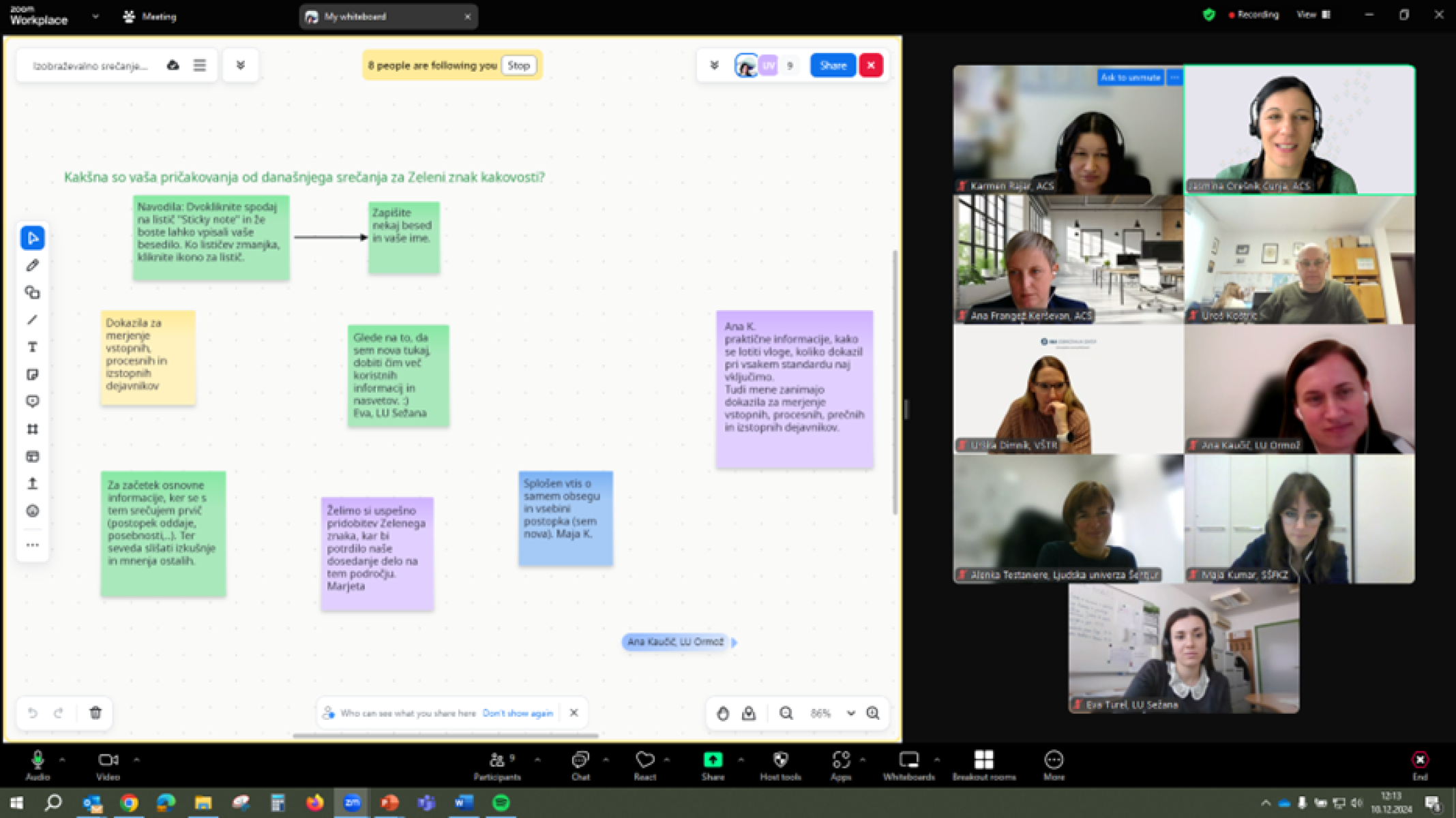Open more tools ellipsis in whiteboard toolbar
Viewport: 1456px width, 818px height.
pyautogui.click(x=32, y=545)
